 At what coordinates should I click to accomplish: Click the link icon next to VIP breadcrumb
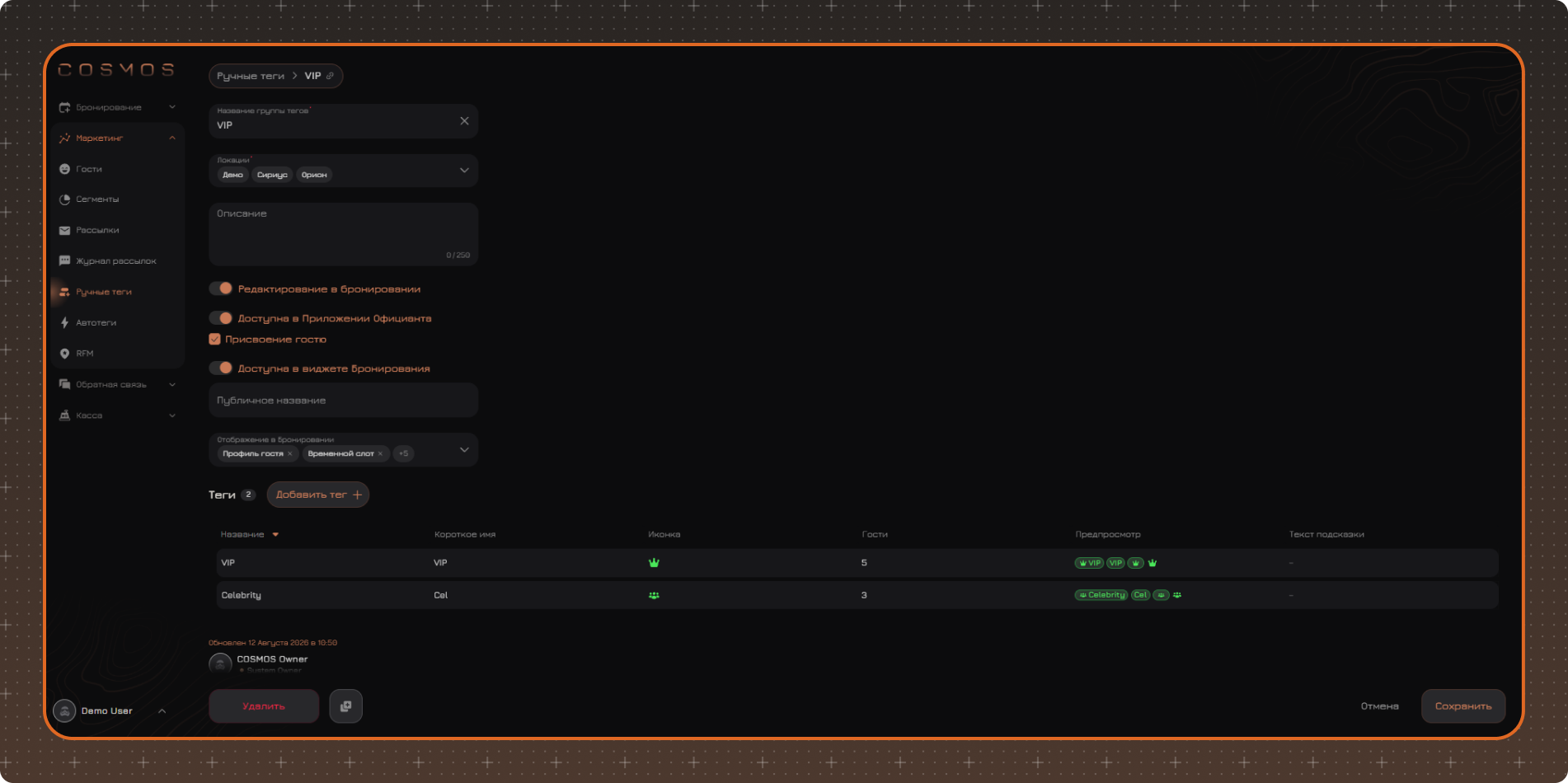[331, 76]
